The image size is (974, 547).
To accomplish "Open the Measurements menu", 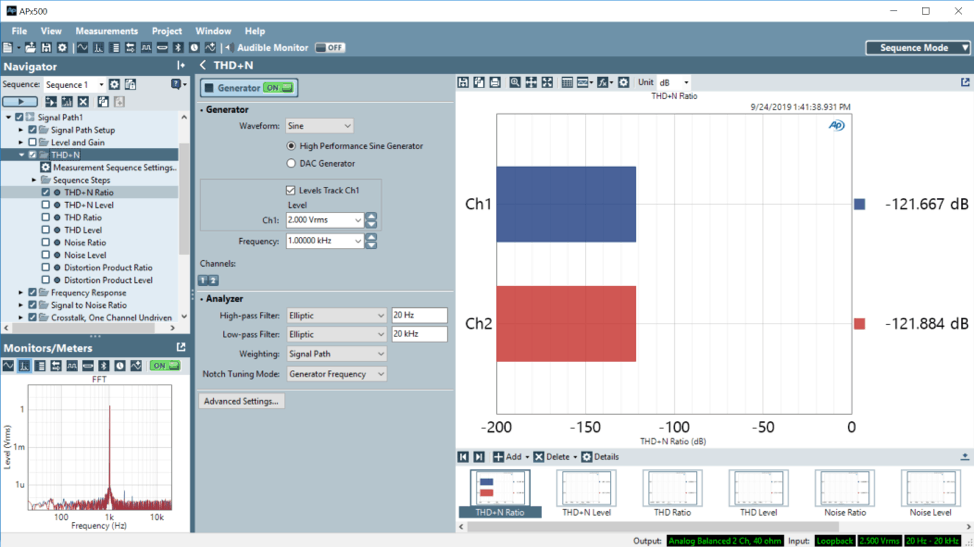I will pos(106,31).
